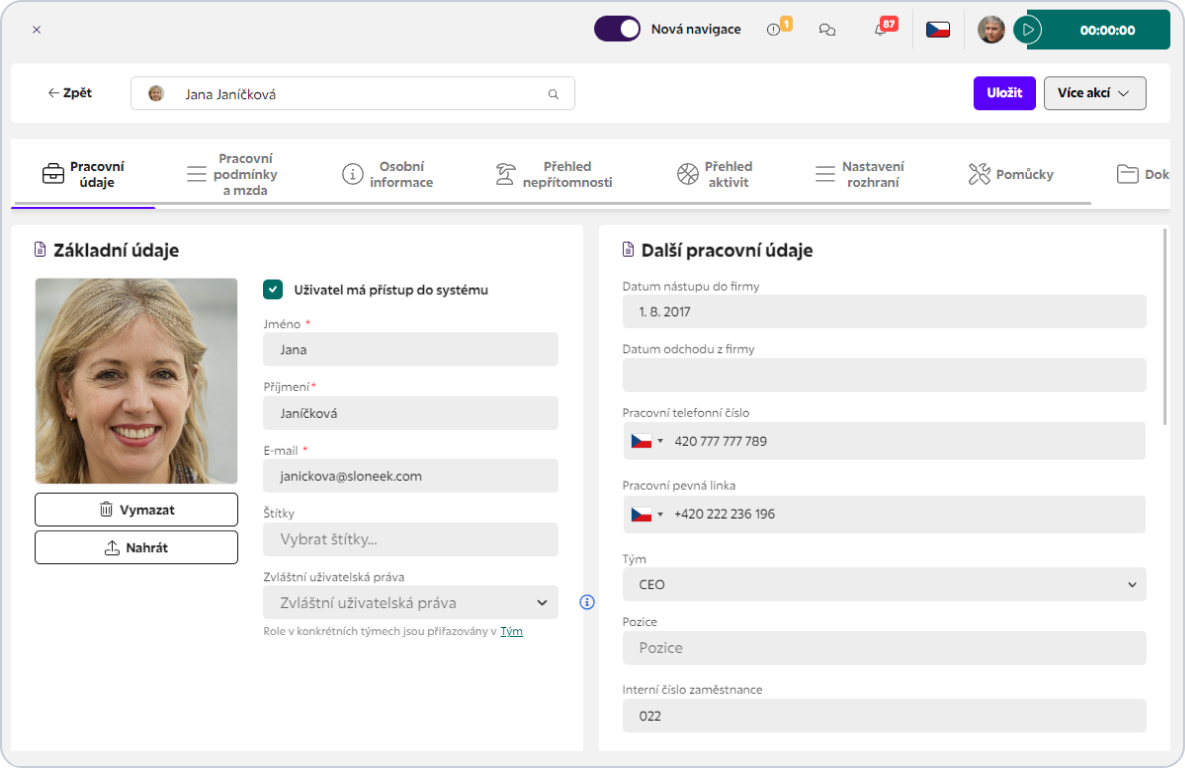Click the lines icon of Nastavení rozhraní
Viewport: 1185px width, 768px height.
point(825,174)
